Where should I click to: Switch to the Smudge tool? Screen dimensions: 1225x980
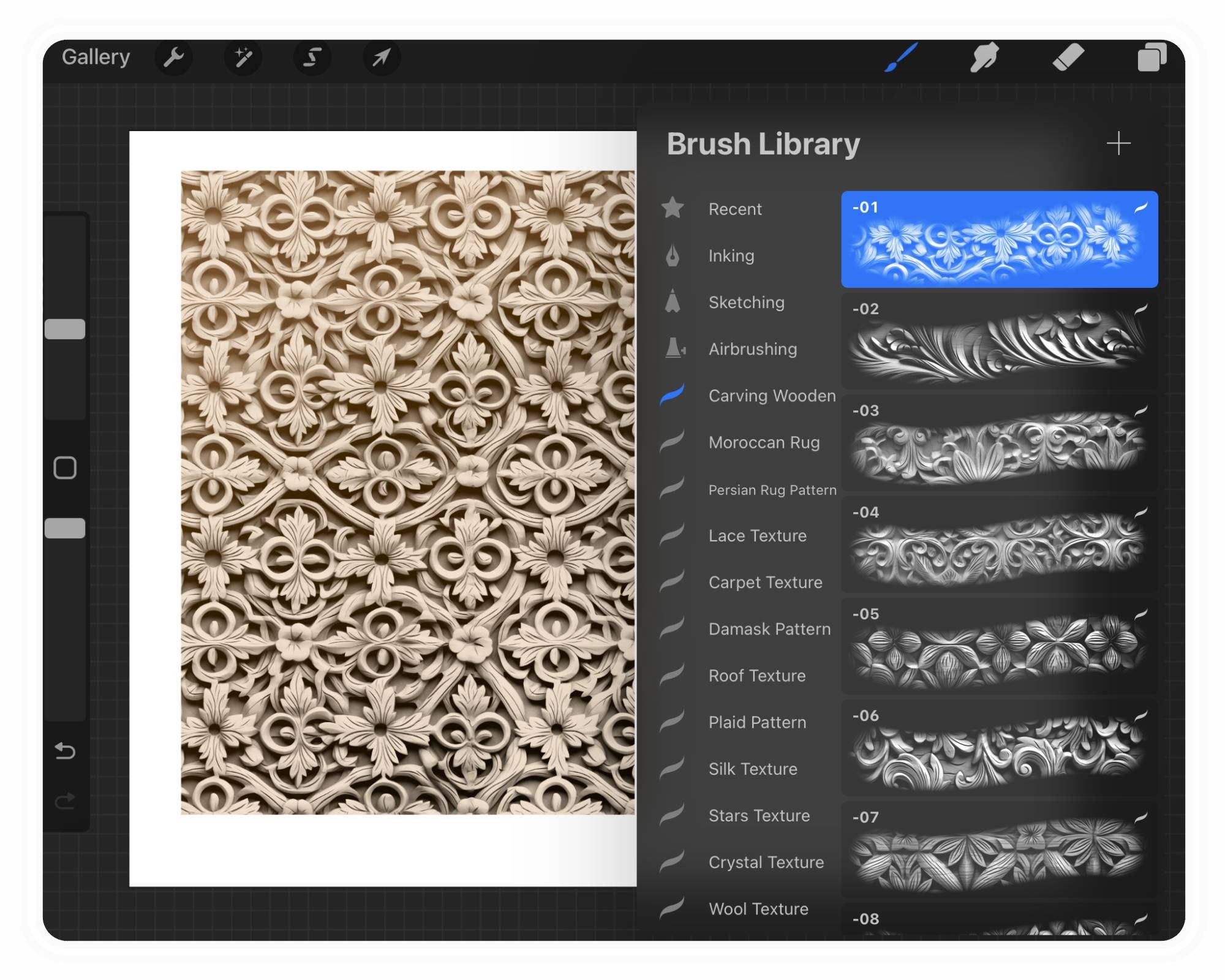coord(985,57)
